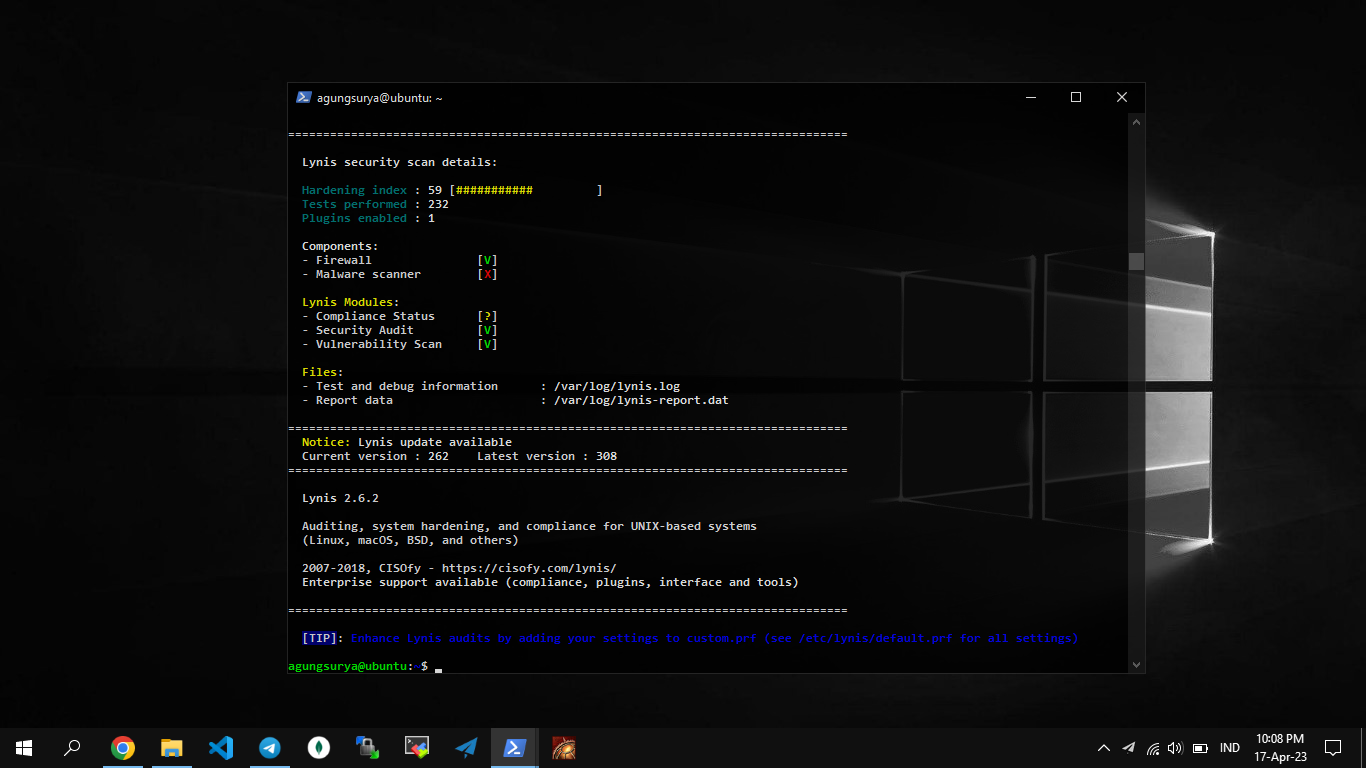Open the clock showing 10:08 PM
The height and width of the screenshot is (768, 1366).
point(1280,747)
